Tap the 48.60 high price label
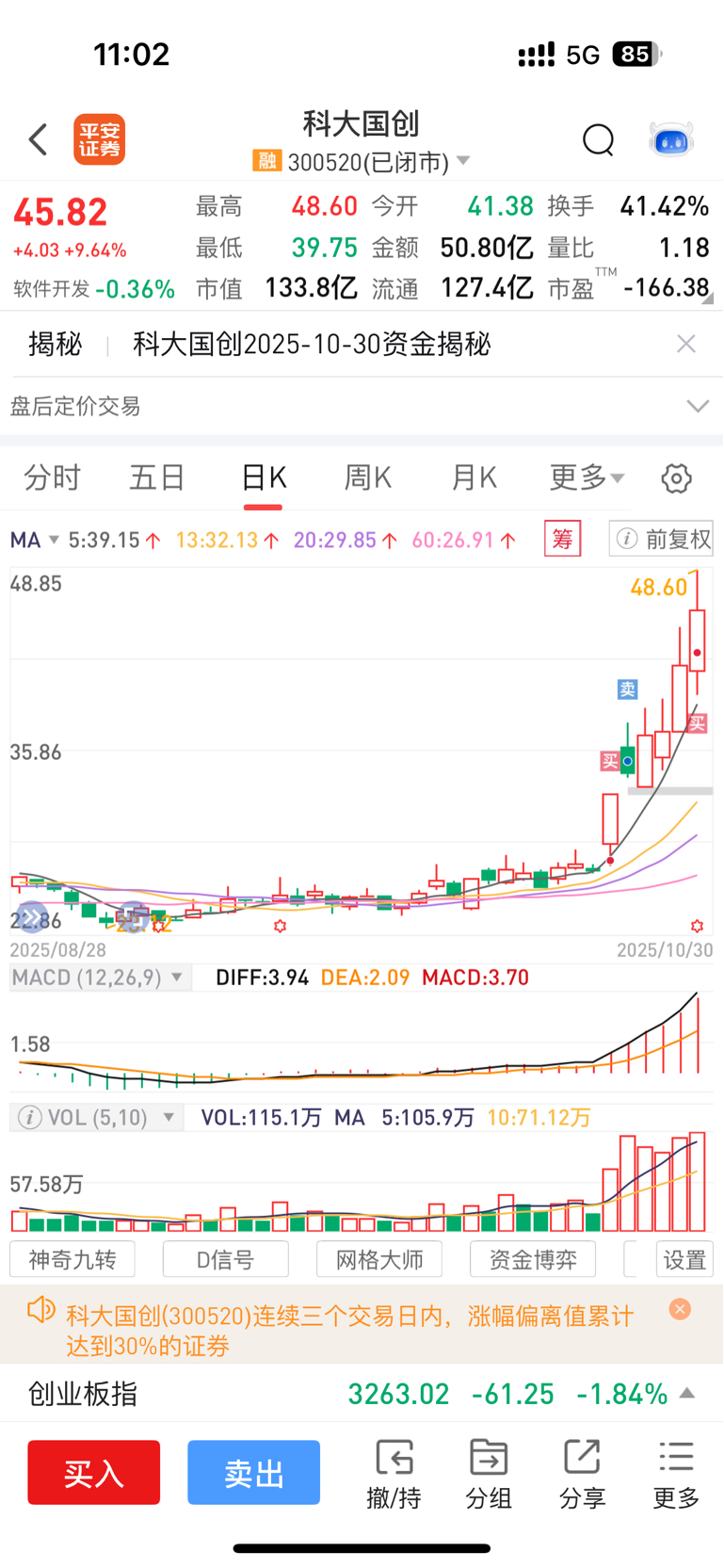This screenshot has width=724, height=1568. [x=659, y=588]
